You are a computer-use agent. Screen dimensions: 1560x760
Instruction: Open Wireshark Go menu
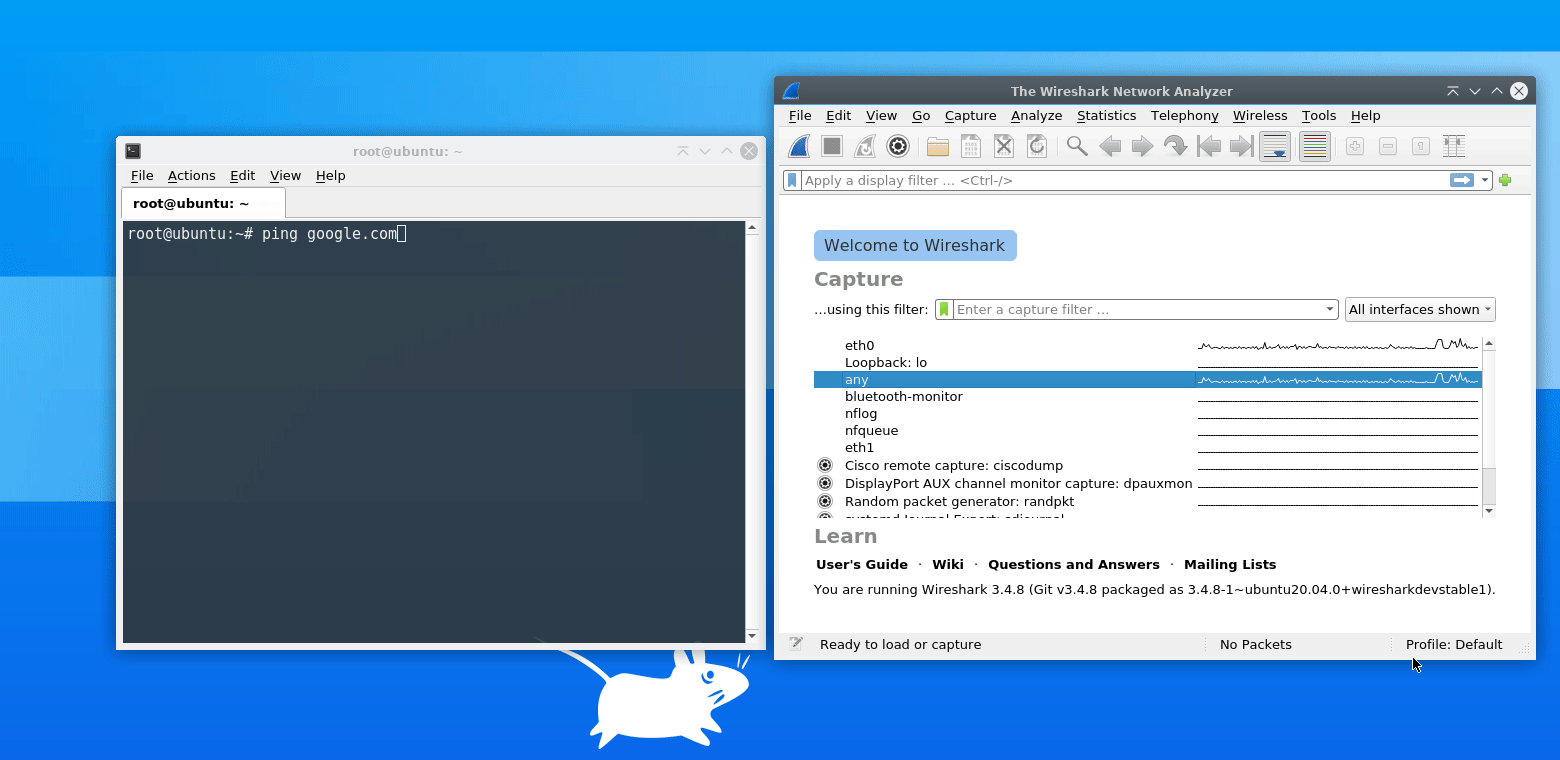[921, 115]
